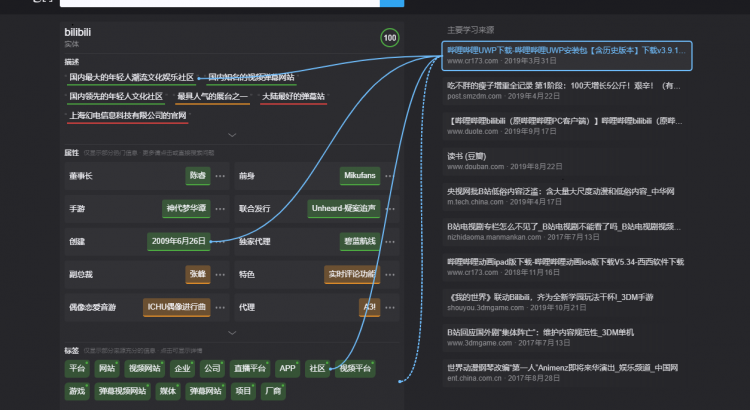The image size is (750, 410).
Task: Click the three-dot menu beside 陈睿
Action: (x=220, y=176)
